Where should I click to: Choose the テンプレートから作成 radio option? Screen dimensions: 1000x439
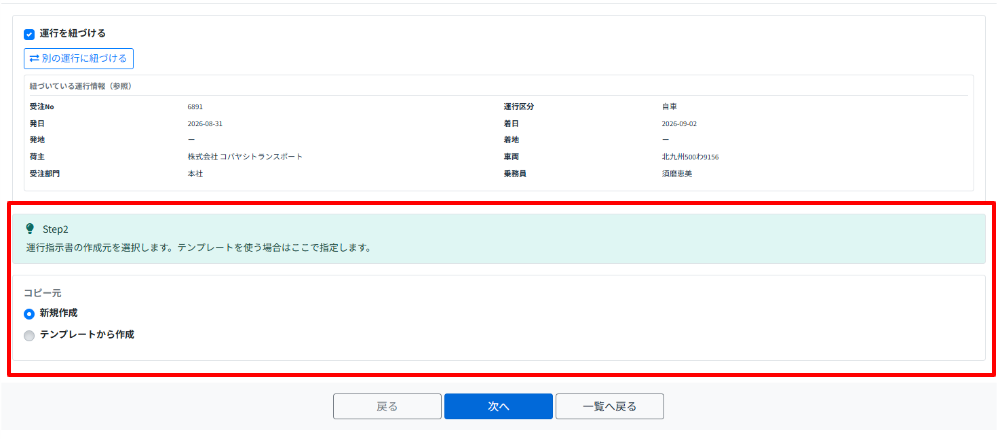pyautogui.click(x=29, y=335)
